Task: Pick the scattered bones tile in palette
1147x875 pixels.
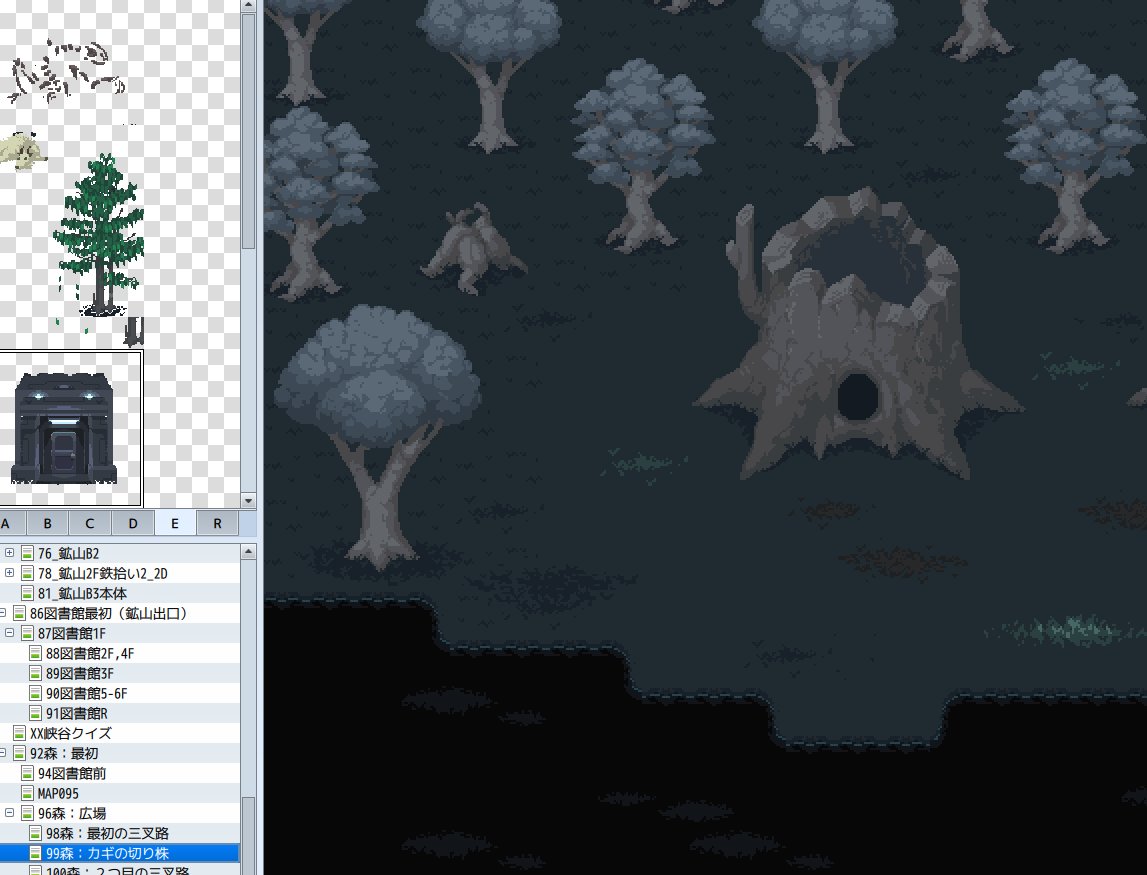Action: 66,72
